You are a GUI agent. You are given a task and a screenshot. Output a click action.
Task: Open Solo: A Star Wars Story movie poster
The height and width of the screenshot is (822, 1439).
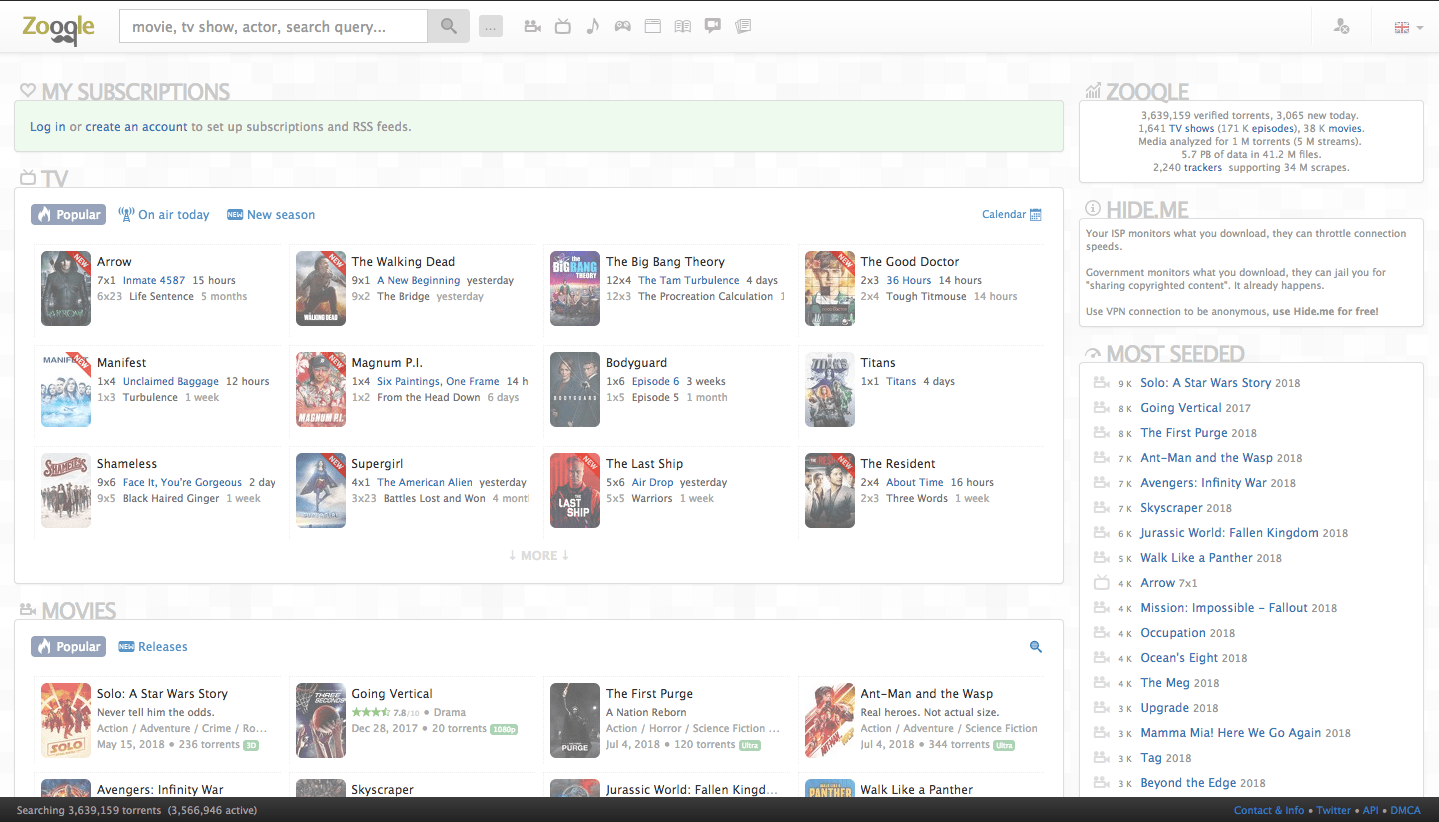66,720
